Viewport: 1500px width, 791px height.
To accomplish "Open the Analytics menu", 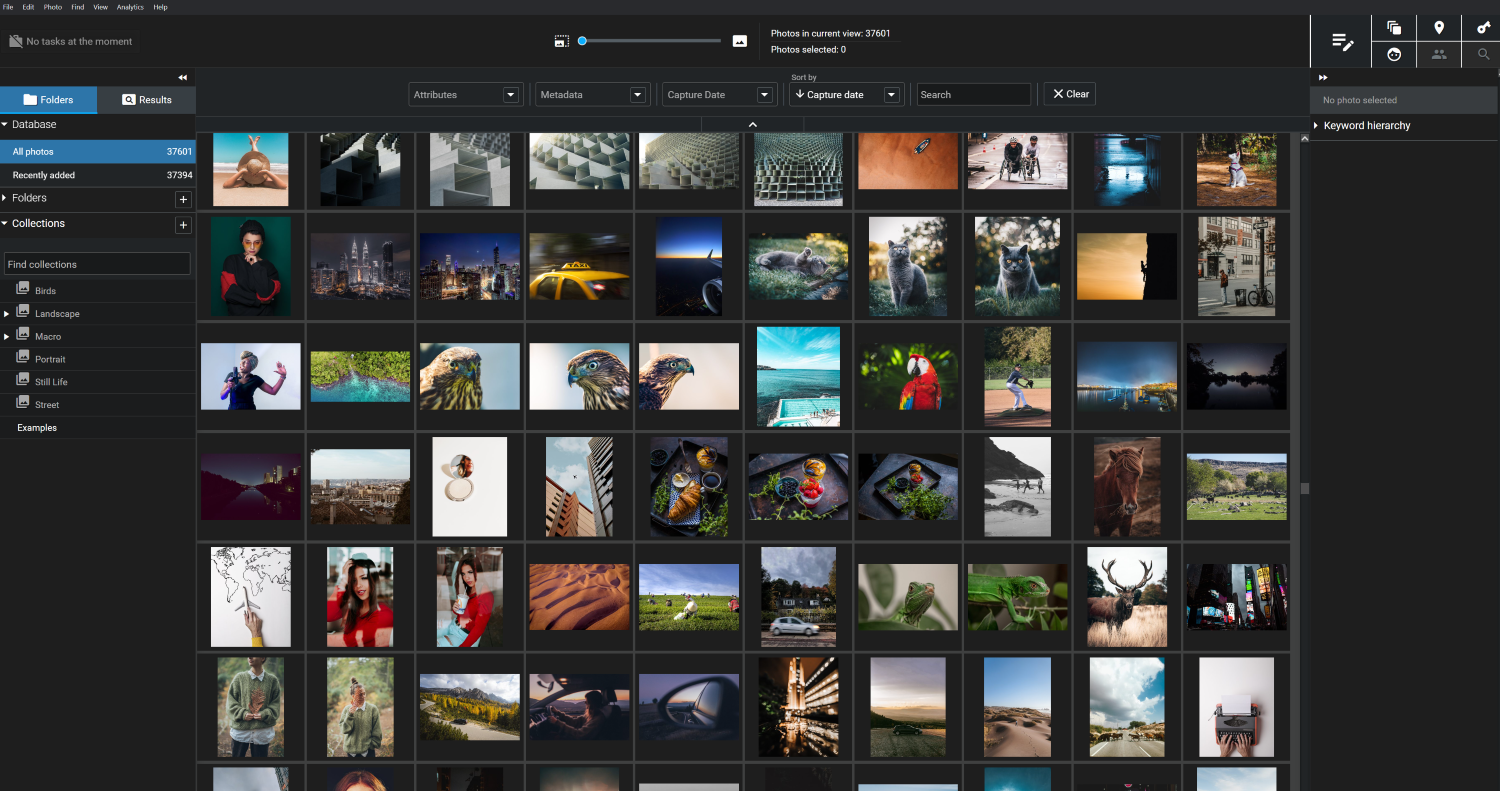I will (130, 7).
